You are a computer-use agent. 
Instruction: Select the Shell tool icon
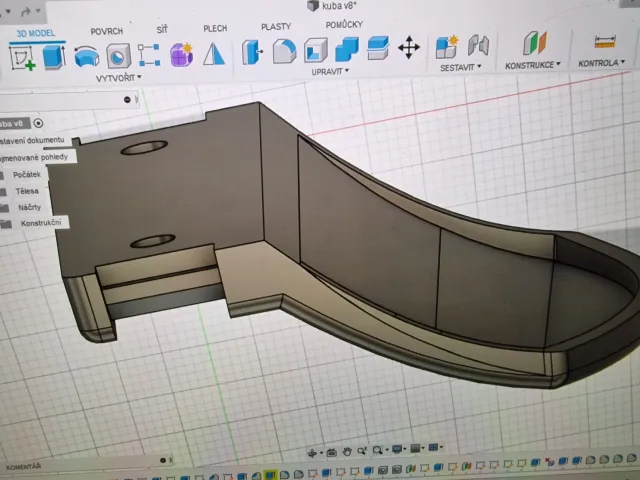[x=316, y=50]
